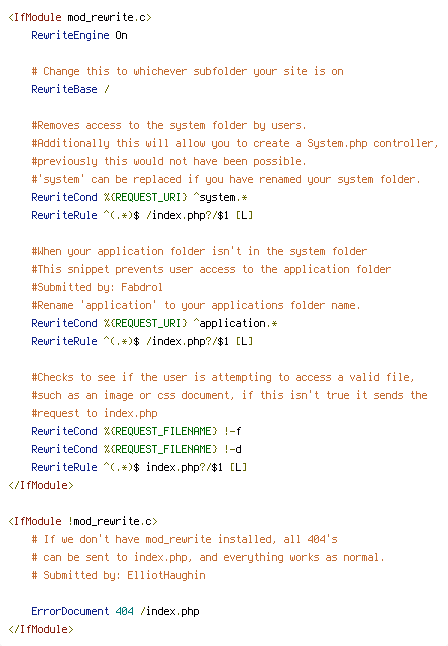The height and width of the screenshot is (646, 448).
Task: Click the first RewriteRule /index.php?/$1 line
Action: coord(142,215)
